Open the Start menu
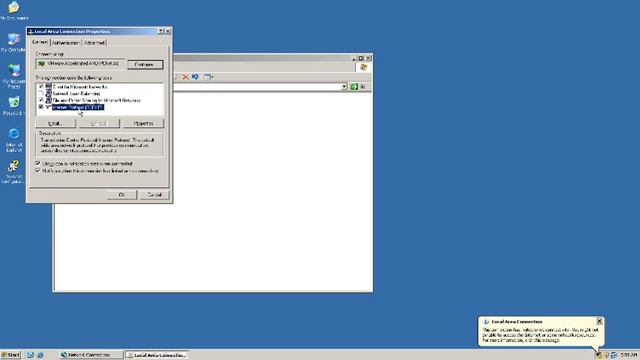This screenshot has height=360, width=640. point(11,355)
